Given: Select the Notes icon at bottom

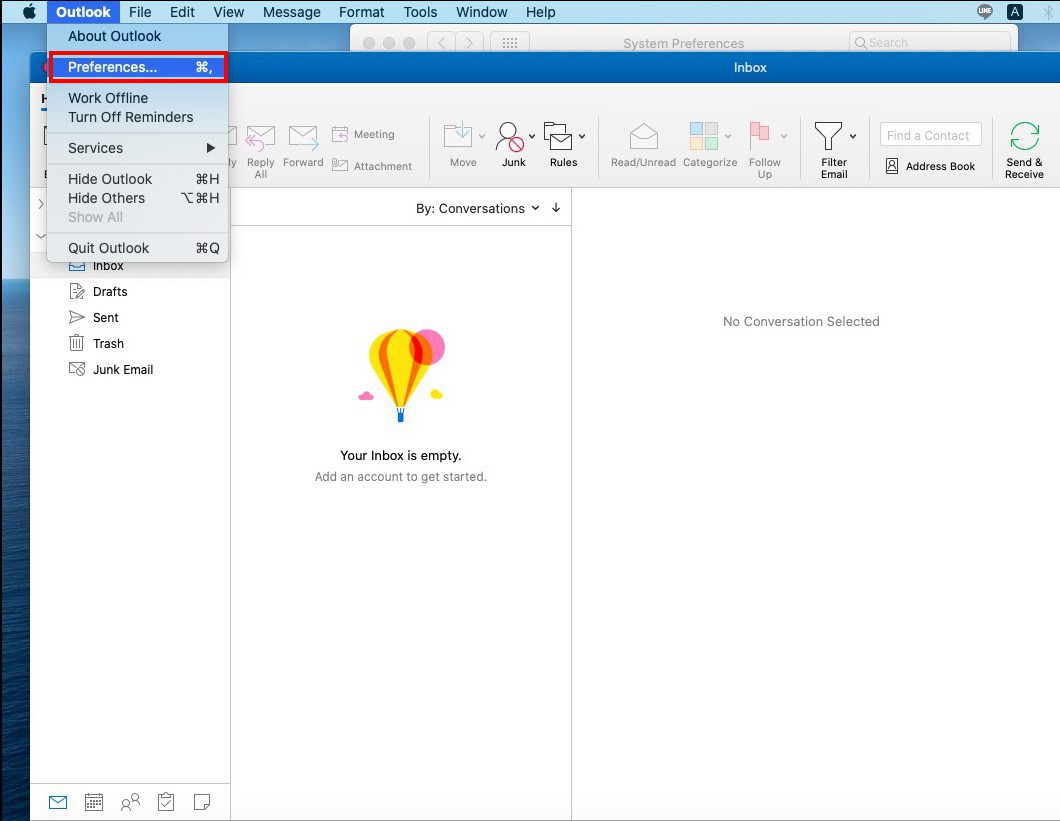Looking at the screenshot, I should coord(202,801).
